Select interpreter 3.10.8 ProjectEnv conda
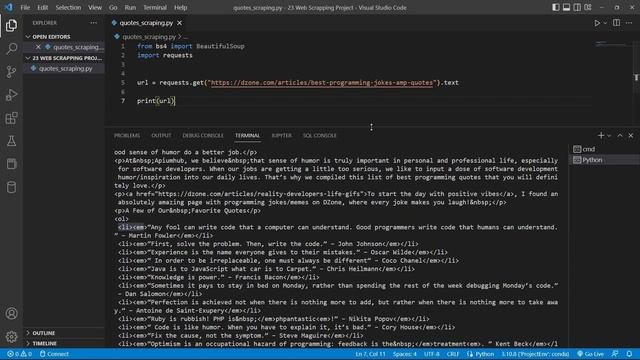This screenshot has height=360, width=640. coord(535,354)
